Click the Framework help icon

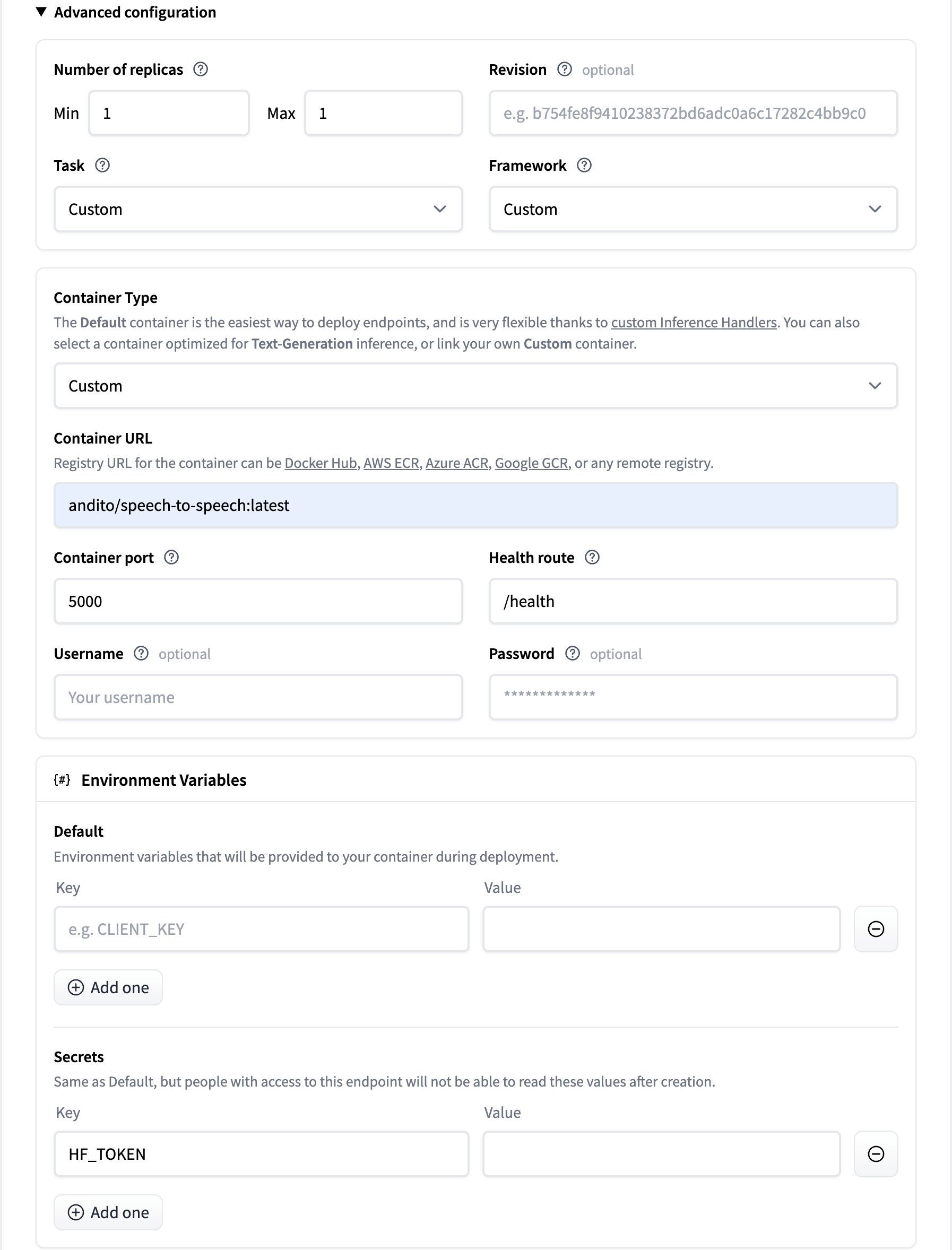[584, 166]
